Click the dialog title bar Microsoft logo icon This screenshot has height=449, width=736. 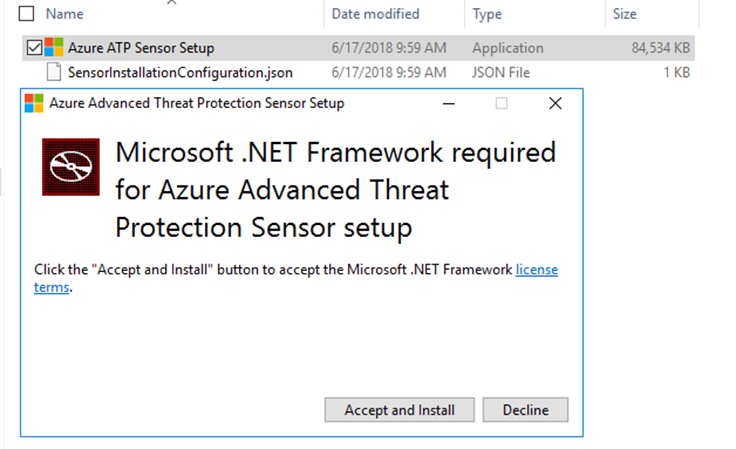click(x=34, y=103)
